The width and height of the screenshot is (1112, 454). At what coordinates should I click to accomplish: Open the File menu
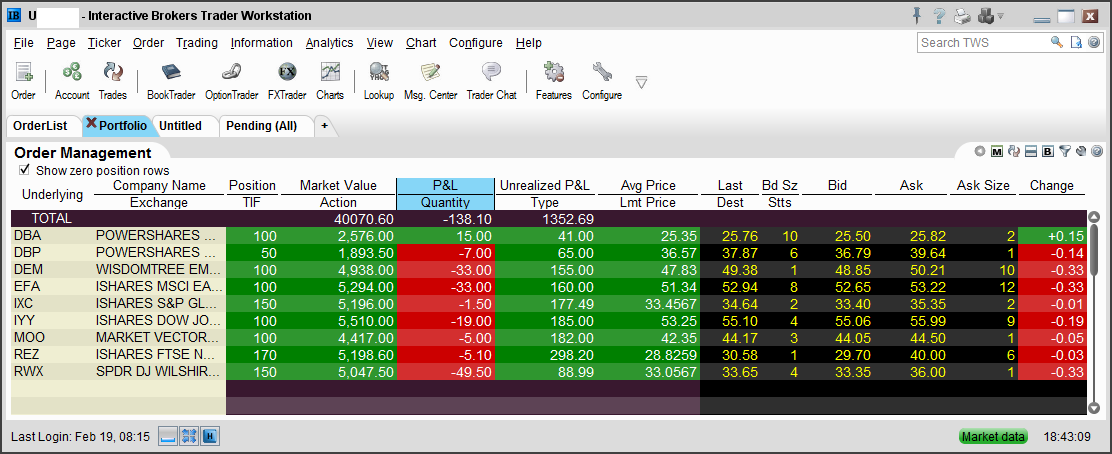click(23, 43)
